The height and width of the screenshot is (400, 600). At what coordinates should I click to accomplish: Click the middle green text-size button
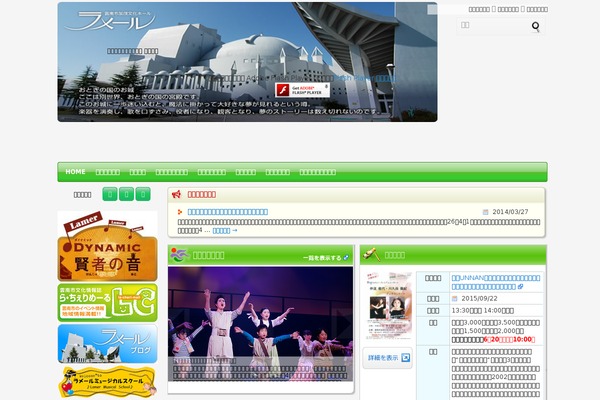(x=126, y=194)
